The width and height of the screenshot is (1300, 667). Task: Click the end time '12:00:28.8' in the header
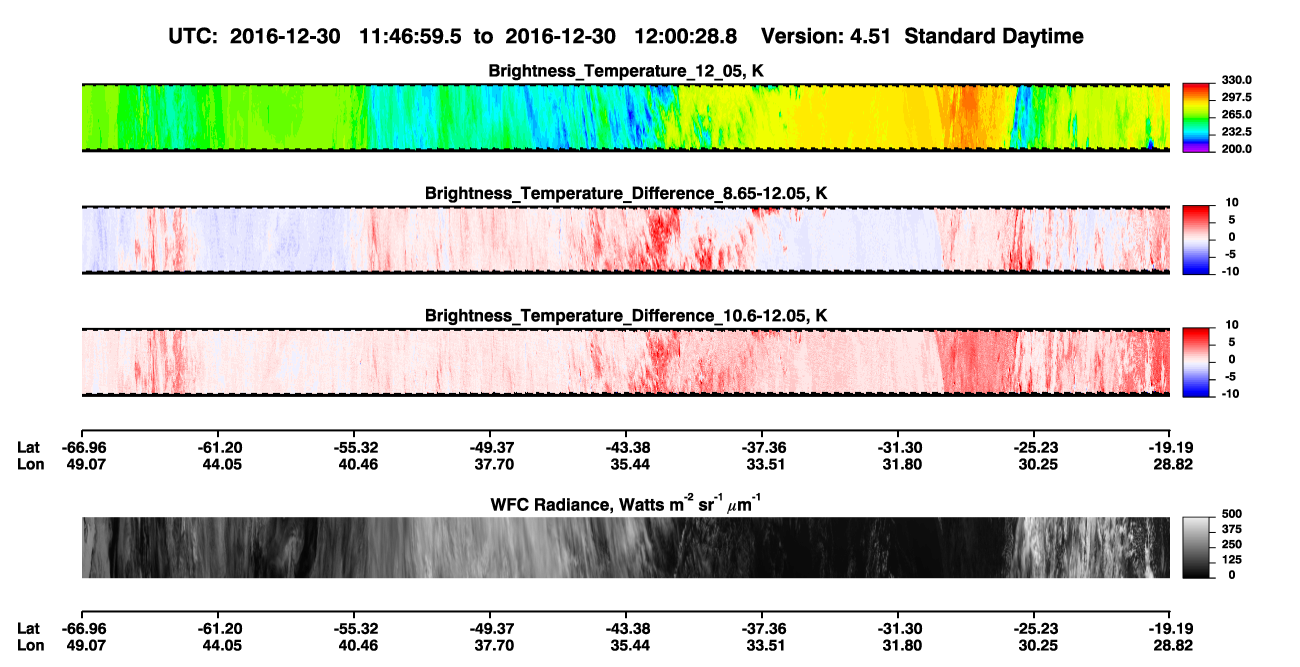pyautogui.click(x=684, y=36)
